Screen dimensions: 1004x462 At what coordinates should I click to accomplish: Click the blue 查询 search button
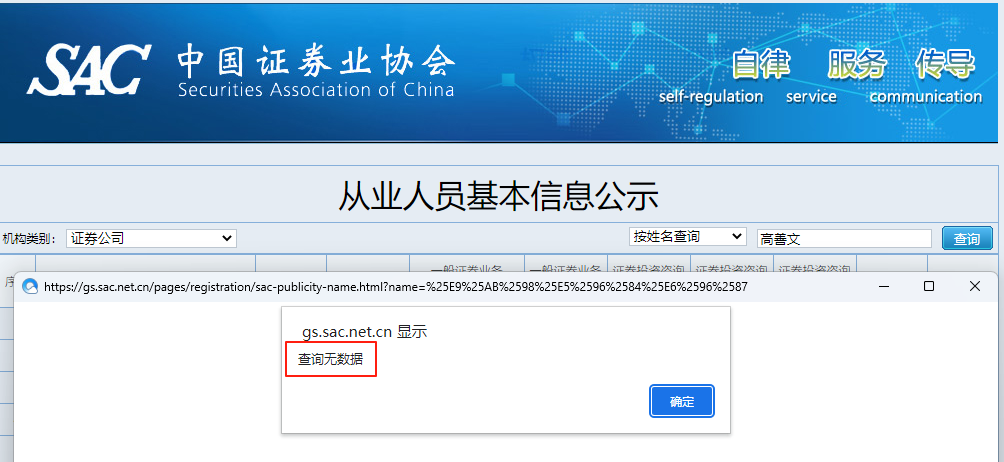tap(967, 239)
